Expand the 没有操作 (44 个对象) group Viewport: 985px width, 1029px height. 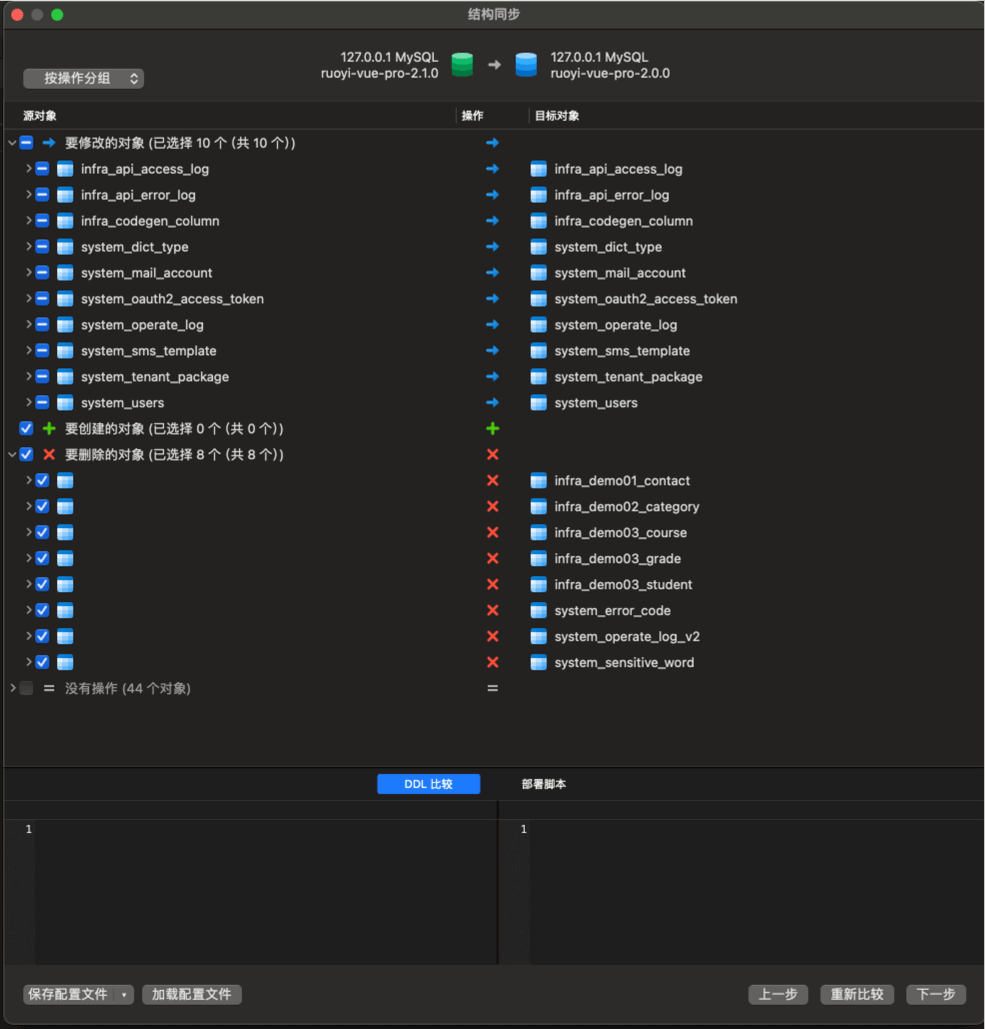coord(12,689)
